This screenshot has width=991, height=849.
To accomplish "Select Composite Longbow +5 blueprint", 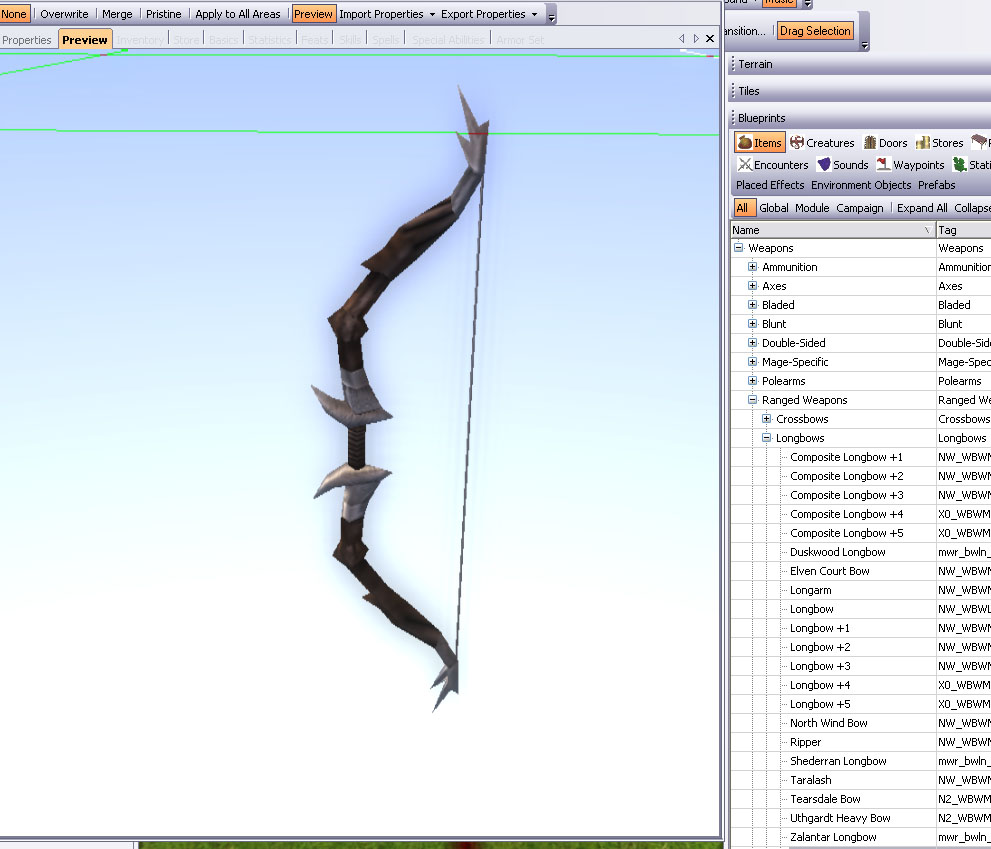I will [x=846, y=533].
